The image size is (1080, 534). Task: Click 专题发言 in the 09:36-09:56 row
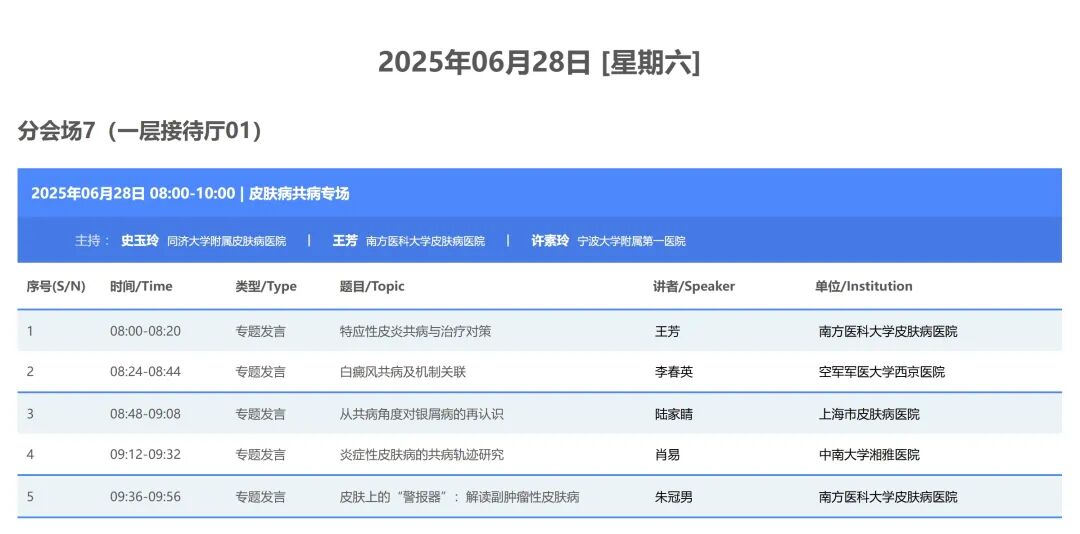[260, 497]
